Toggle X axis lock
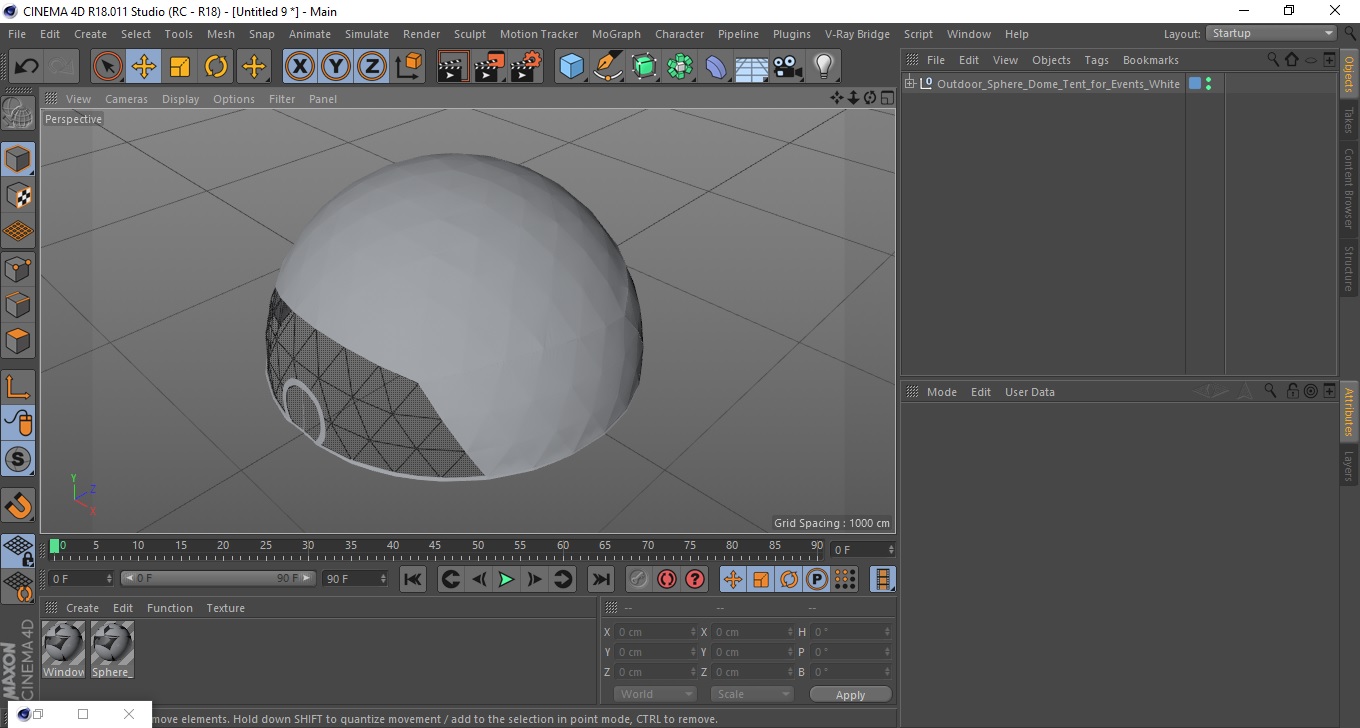 [x=299, y=67]
